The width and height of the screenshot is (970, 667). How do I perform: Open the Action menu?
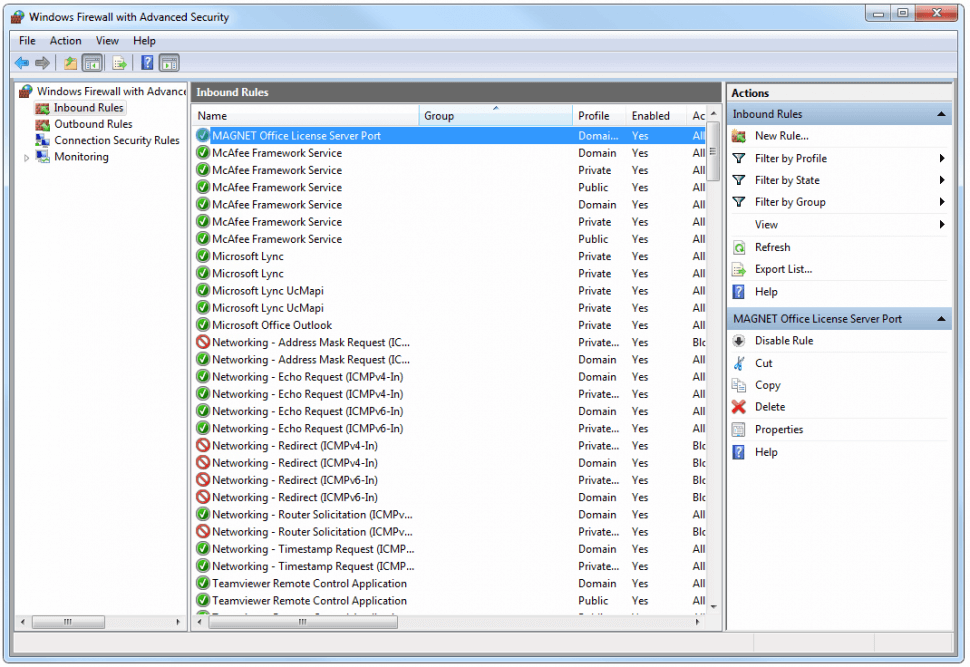(x=66, y=41)
